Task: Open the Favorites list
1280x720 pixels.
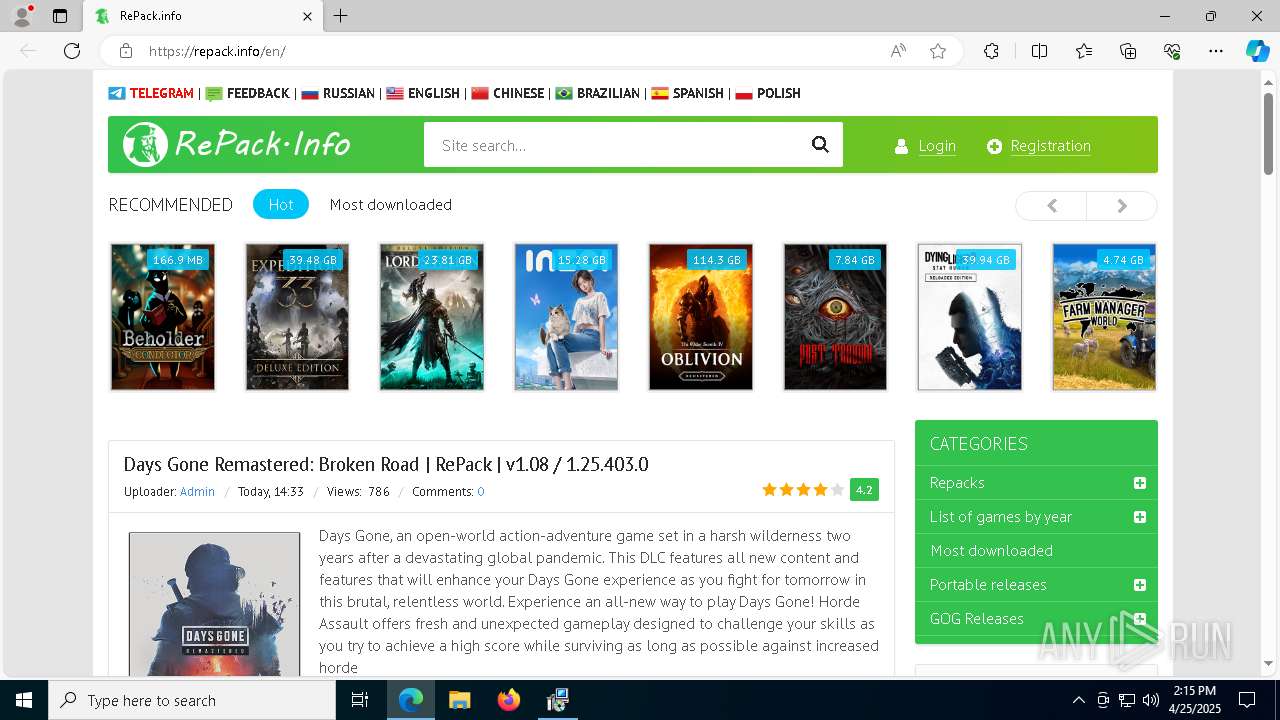Action: pyautogui.click(x=1084, y=51)
